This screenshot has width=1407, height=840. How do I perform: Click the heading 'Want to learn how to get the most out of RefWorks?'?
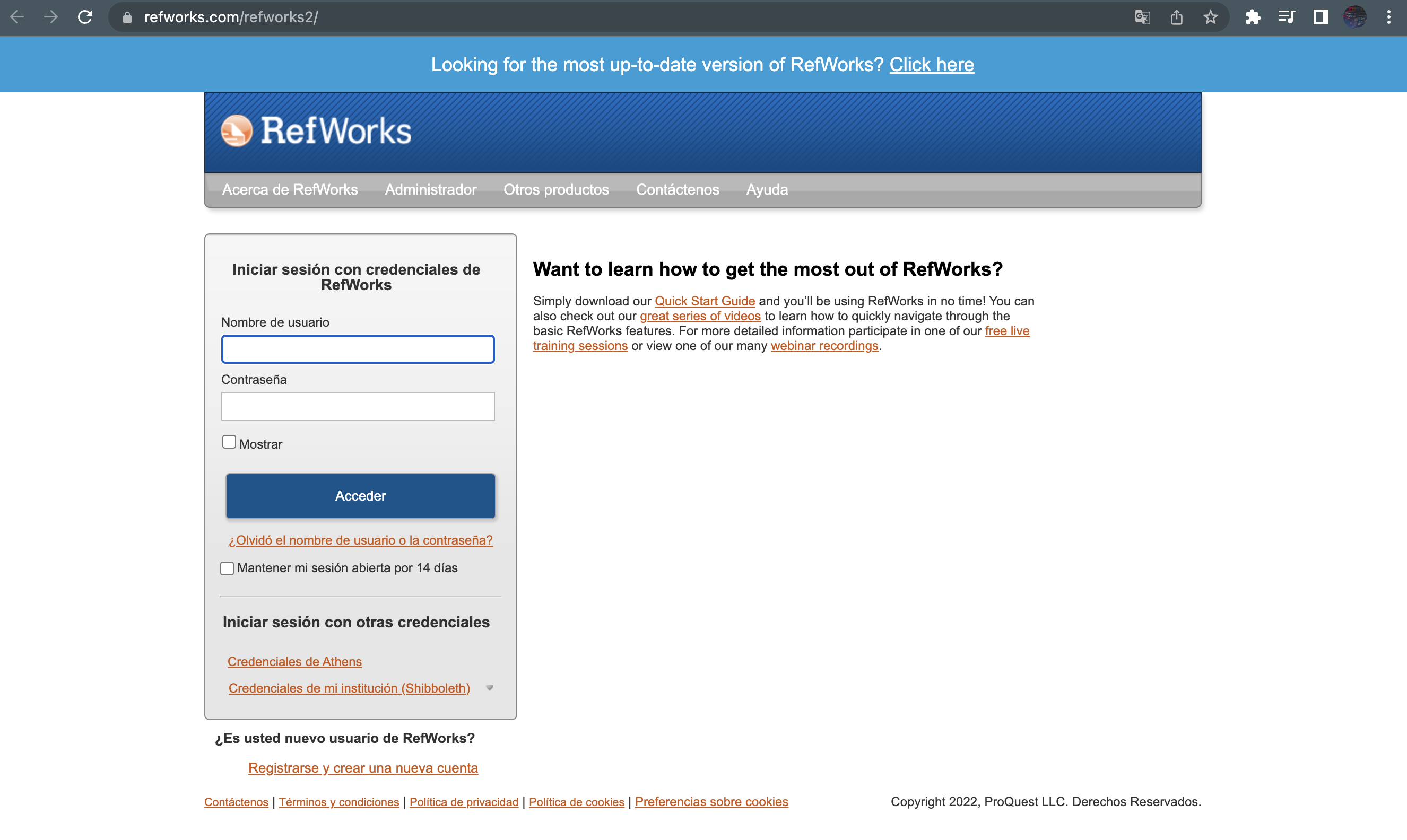pos(768,269)
